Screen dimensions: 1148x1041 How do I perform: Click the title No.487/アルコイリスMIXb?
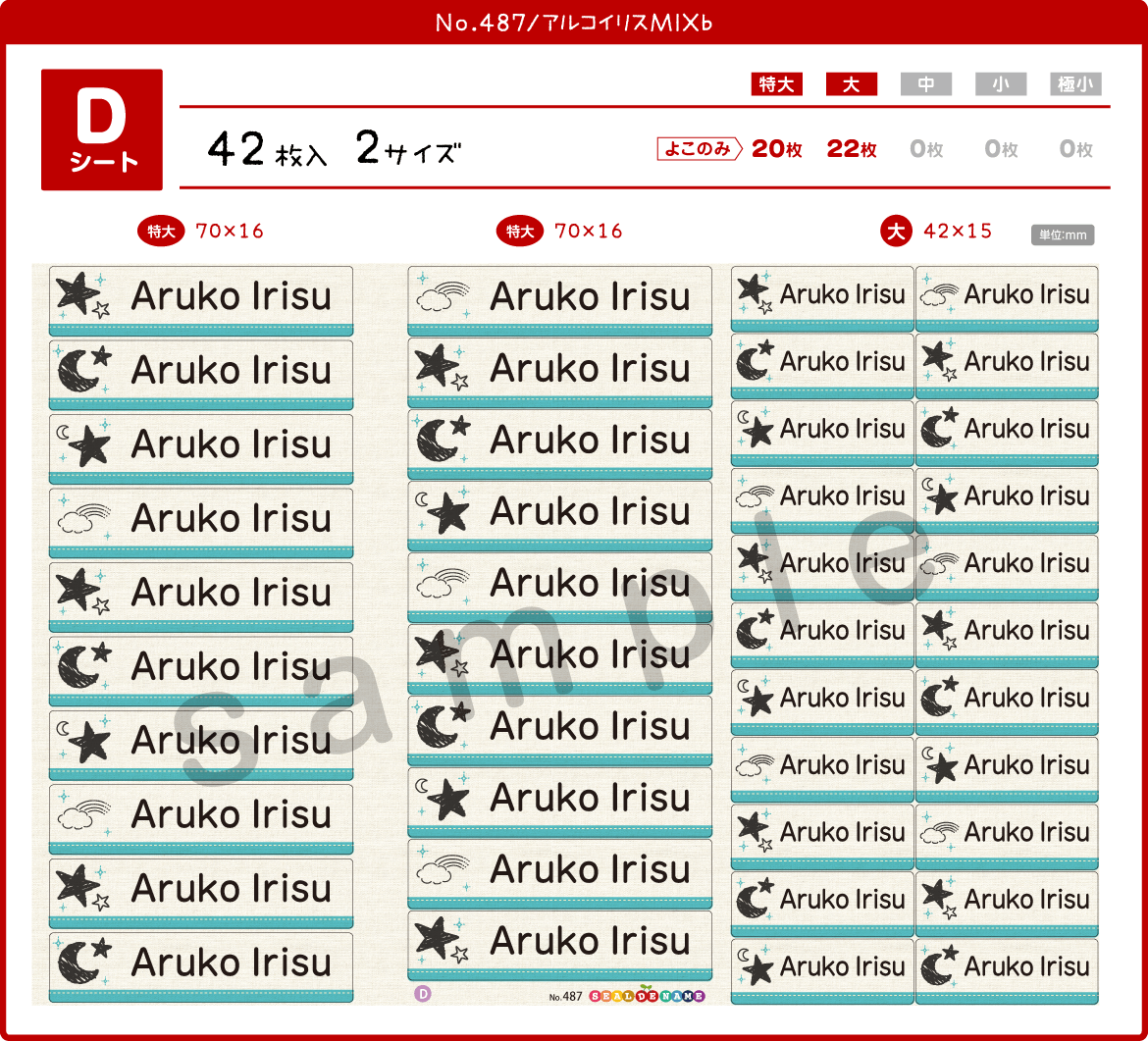coord(574,23)
